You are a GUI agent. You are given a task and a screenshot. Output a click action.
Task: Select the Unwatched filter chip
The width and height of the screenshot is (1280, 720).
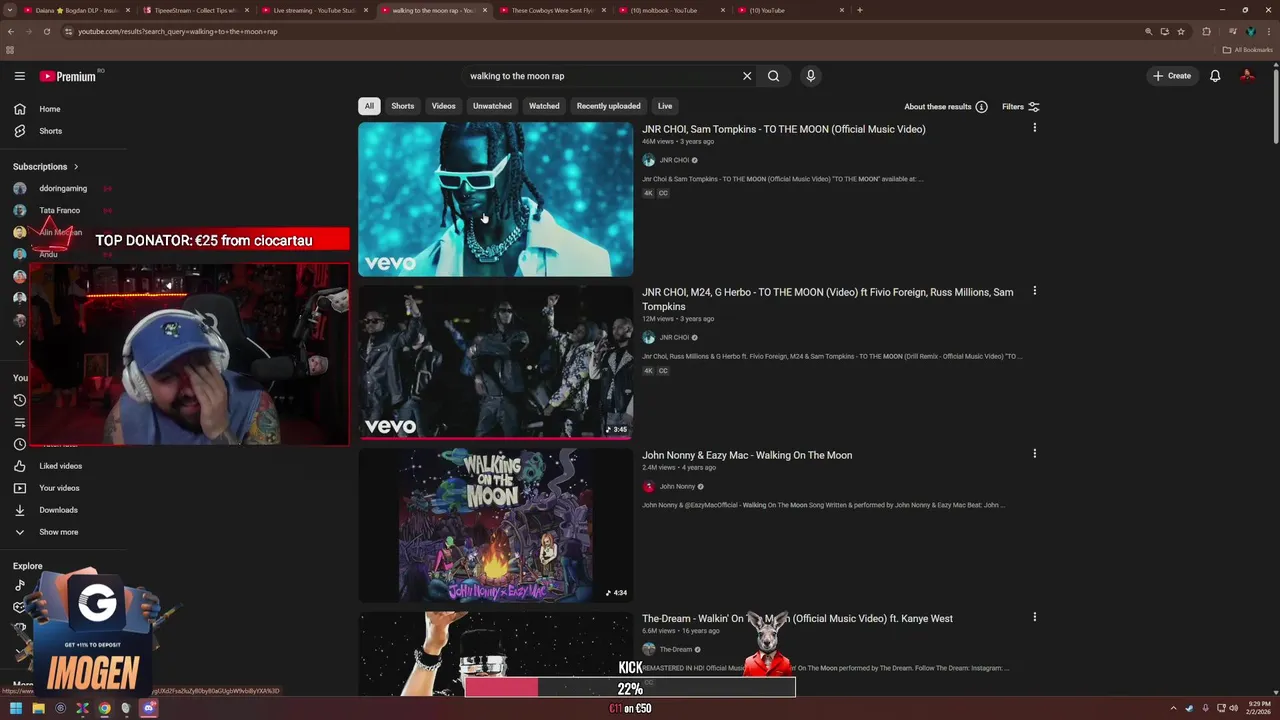pyautogui.click(x=492, y=106)
